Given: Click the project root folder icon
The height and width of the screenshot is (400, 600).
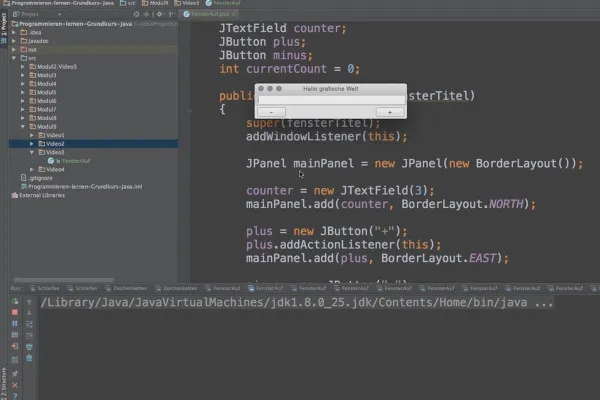Looking at the screenshot, I should (15, 24).
